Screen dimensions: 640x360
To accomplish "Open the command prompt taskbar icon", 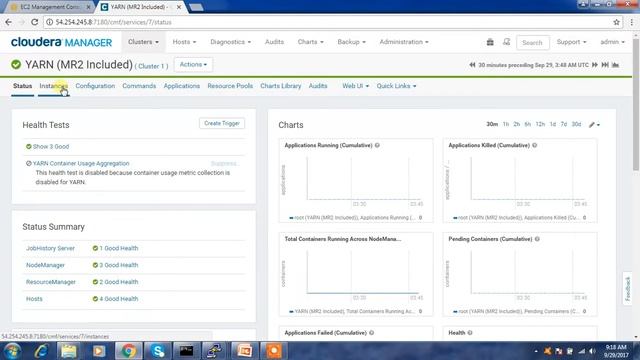I will 187,351.
